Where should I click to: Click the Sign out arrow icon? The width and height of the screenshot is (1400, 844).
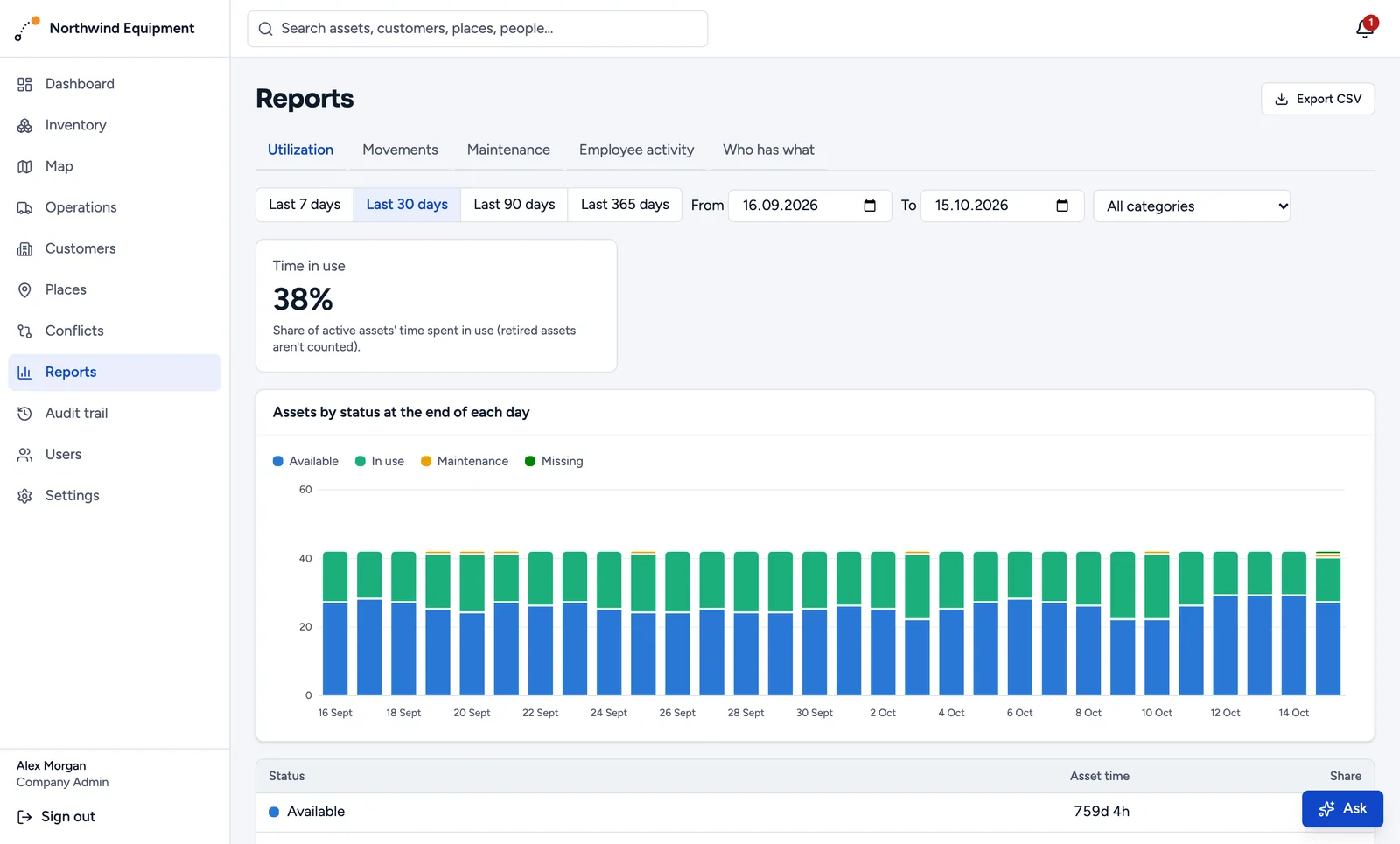(24, 817)
